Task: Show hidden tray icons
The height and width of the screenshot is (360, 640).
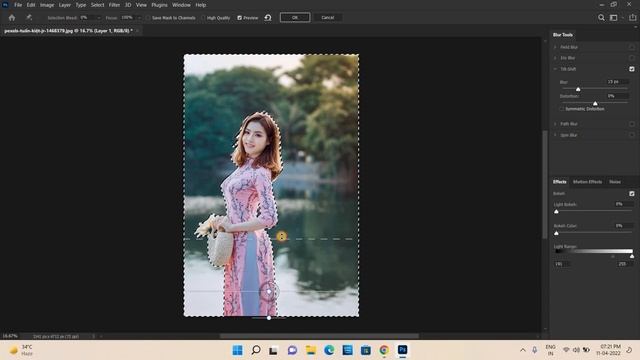Action: pos(523,350)
